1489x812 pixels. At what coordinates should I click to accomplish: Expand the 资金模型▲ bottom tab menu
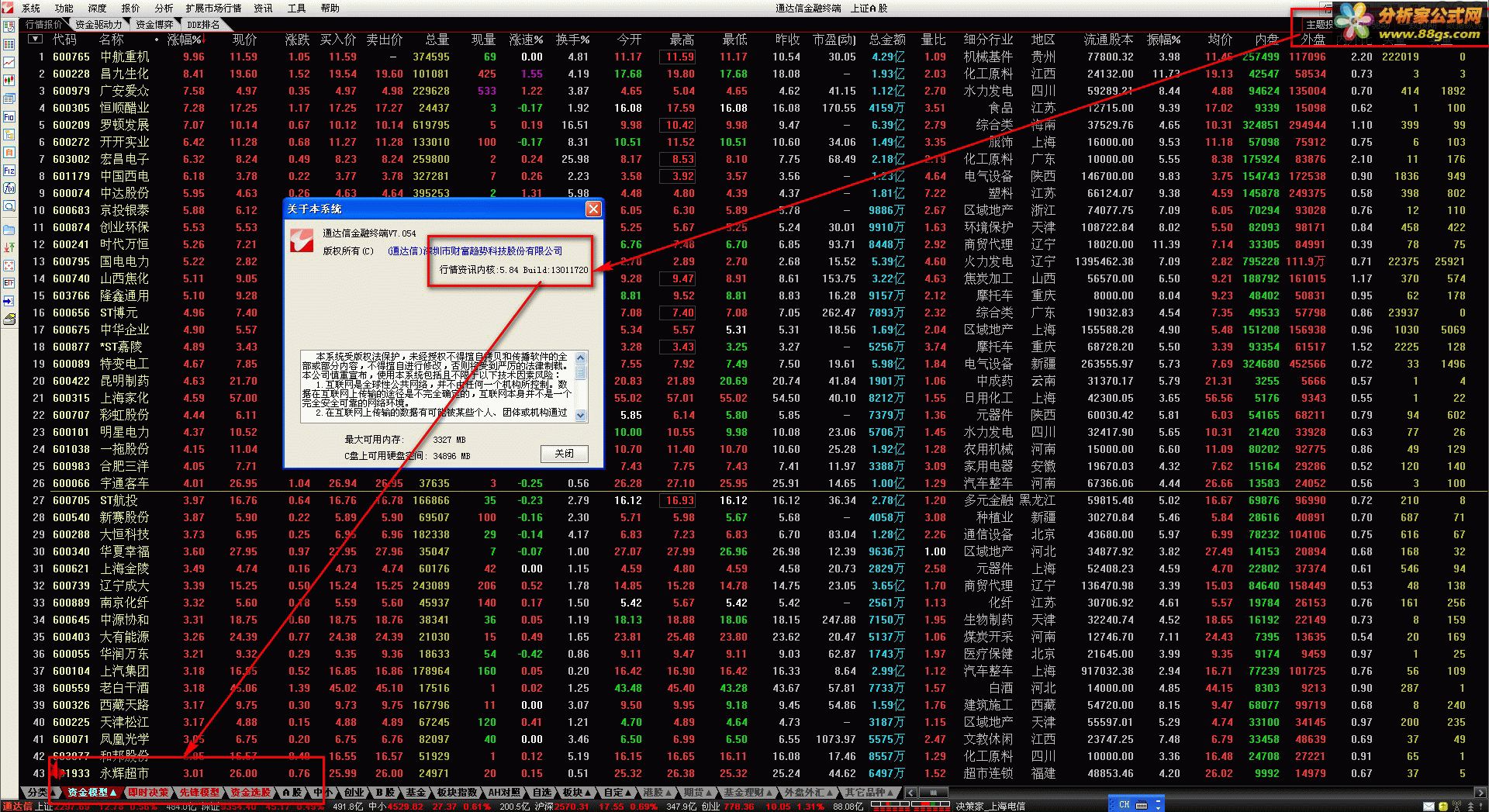pos(92,792)
